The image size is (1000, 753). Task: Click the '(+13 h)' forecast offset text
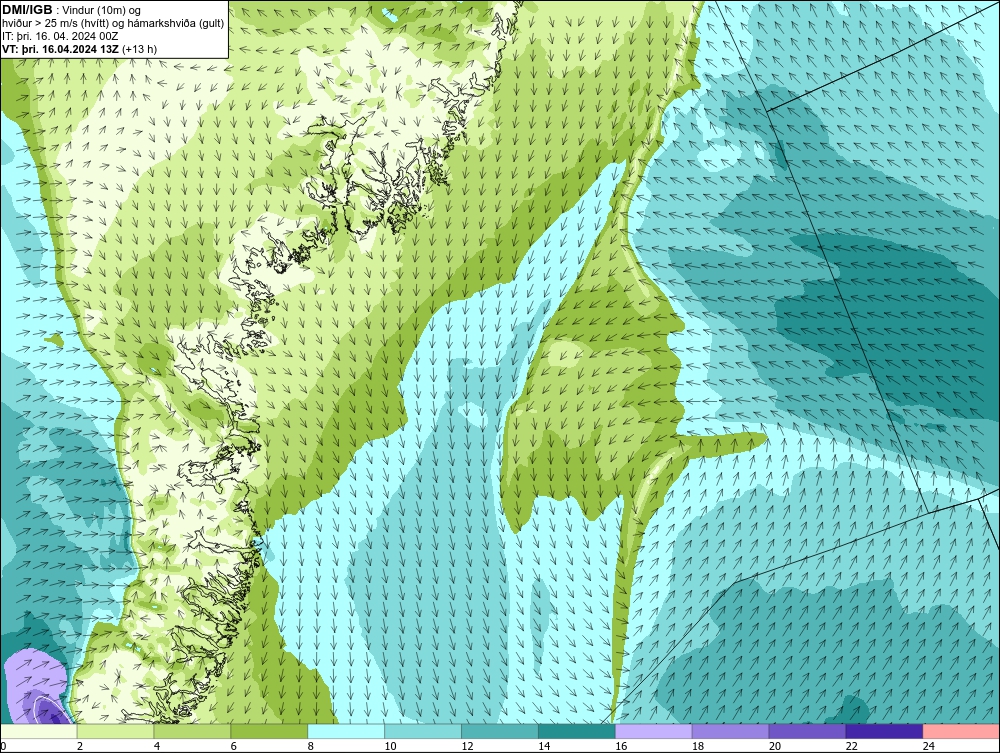140,49
